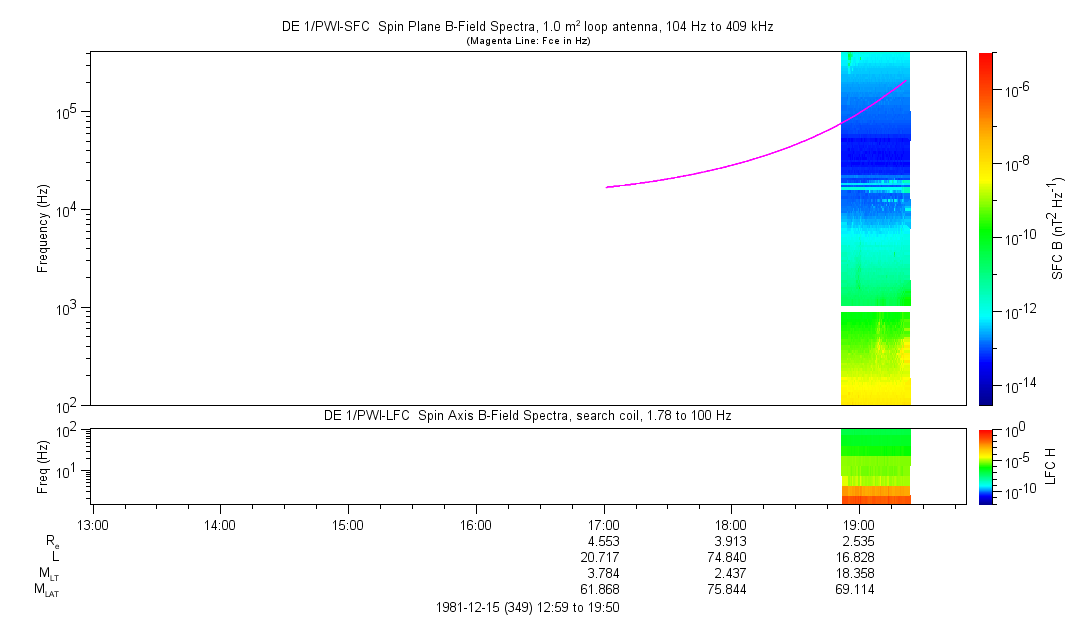The width and height of the screenshot is (1083, 620).
Task: Click the L value 74.840
Action: click(731, 556)
